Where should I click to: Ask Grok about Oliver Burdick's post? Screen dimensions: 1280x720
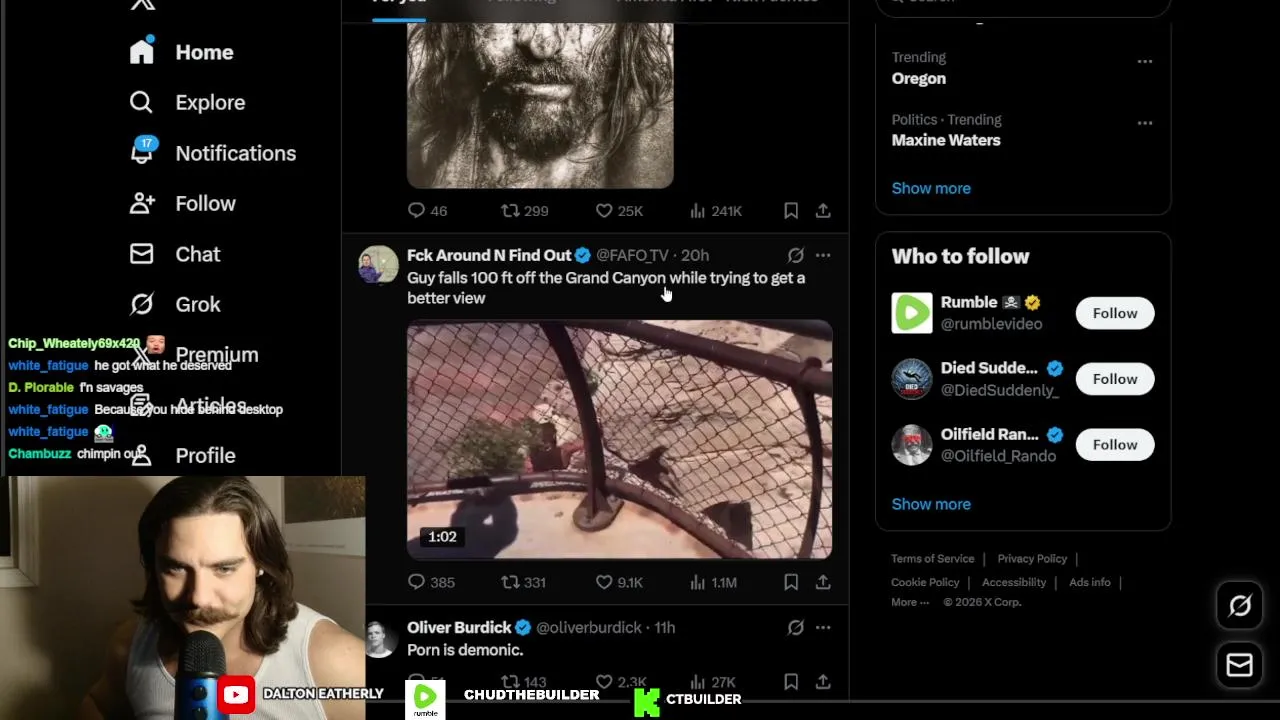pyautogui.click(x=795, y=628)
